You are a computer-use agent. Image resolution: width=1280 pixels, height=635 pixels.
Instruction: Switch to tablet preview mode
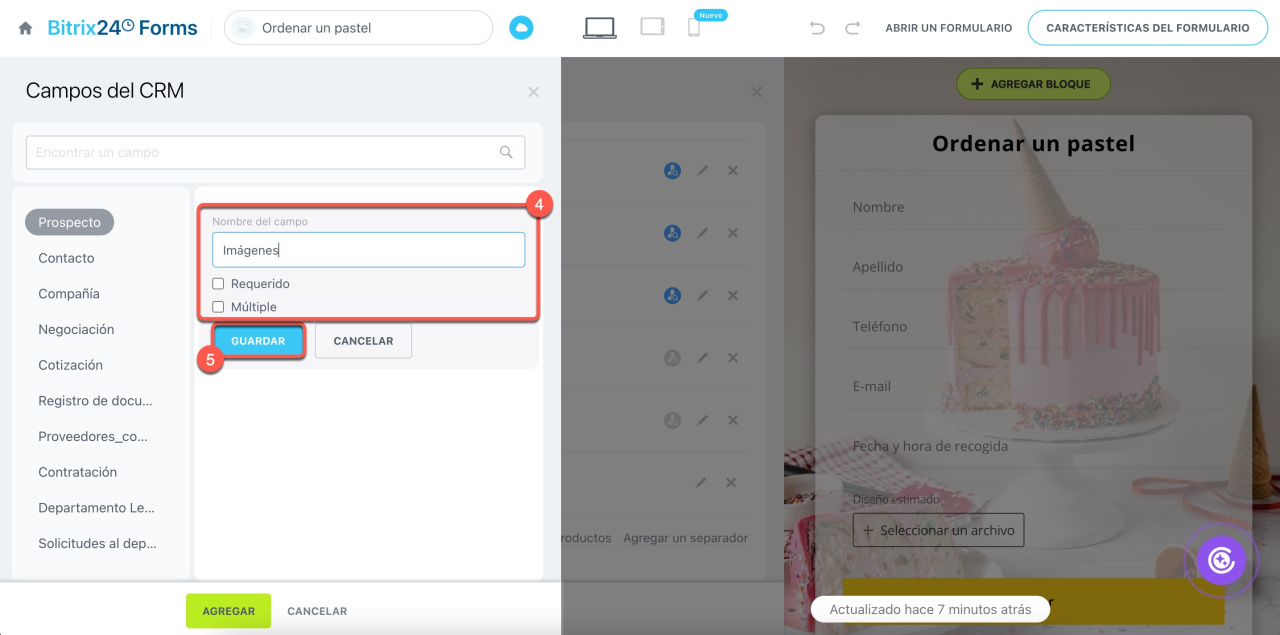pyautogui.click(x=652, y=27)
